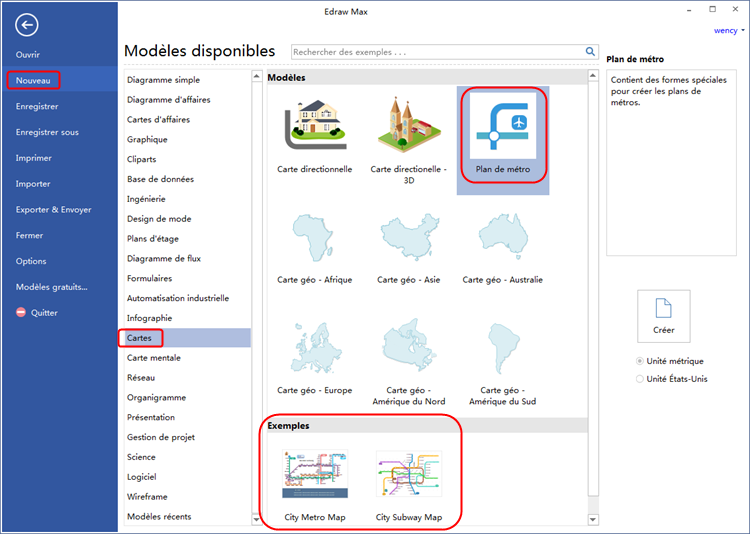The image size is (750, 534).
Task: Click the red Quitter icon
Action: coord(21,312)
